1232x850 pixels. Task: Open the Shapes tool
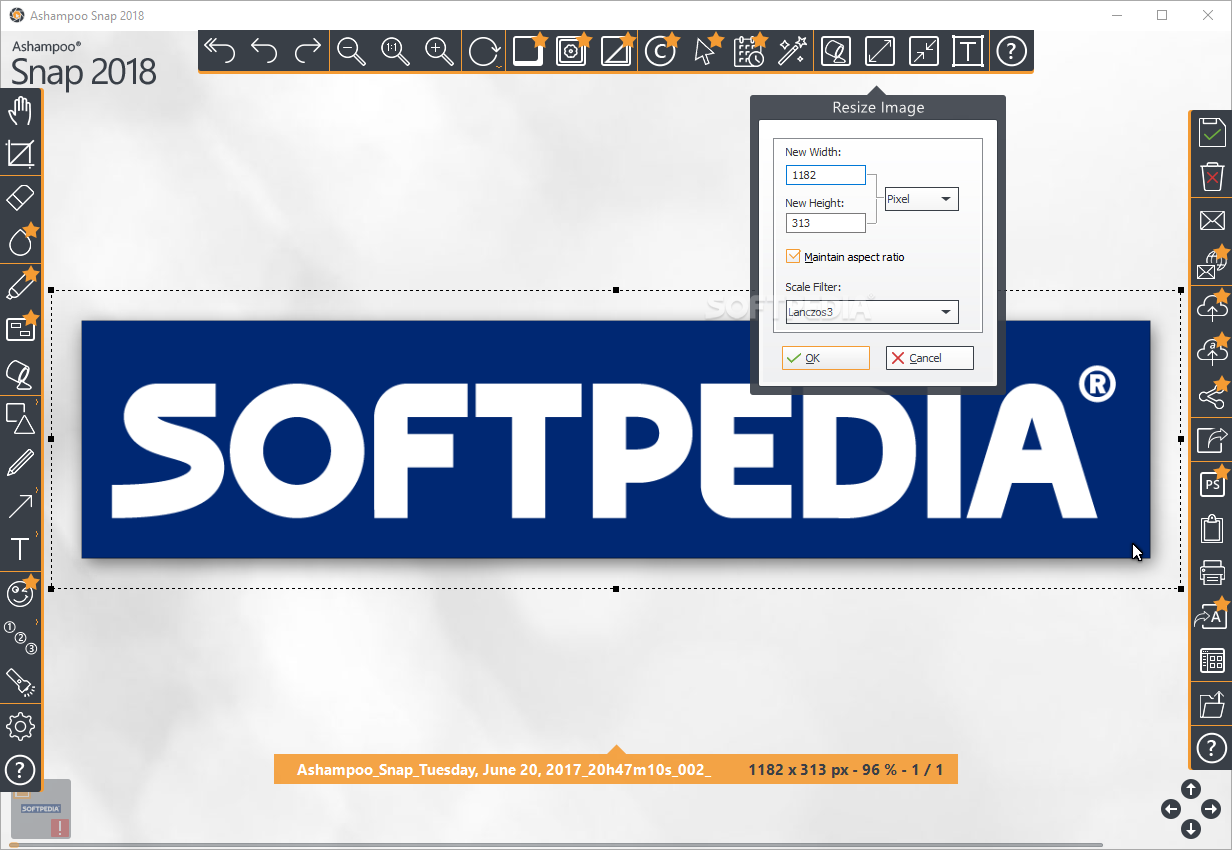point(21,417)
